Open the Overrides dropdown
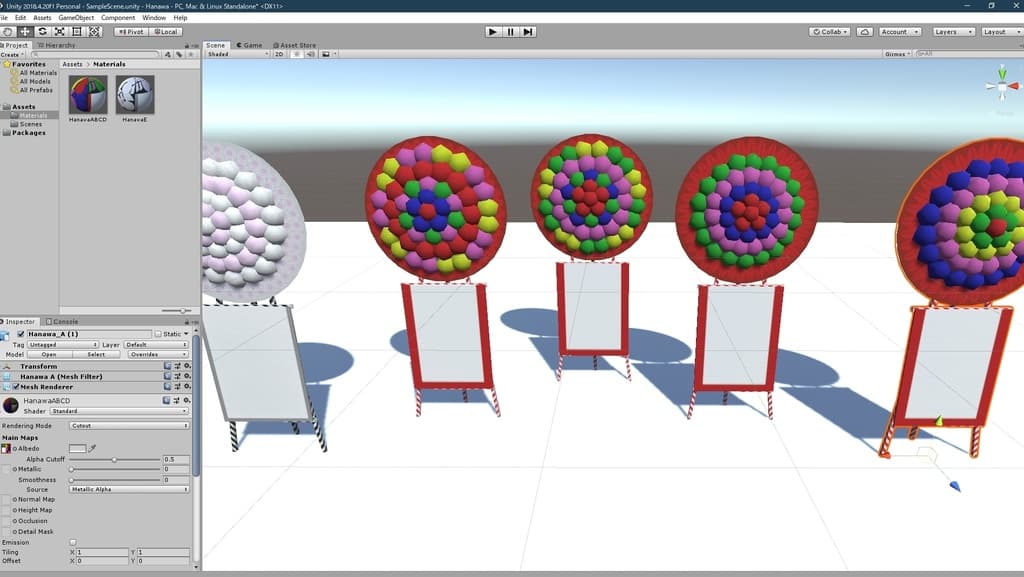Viewport: 1024px width, 577px height. [157, 354]
